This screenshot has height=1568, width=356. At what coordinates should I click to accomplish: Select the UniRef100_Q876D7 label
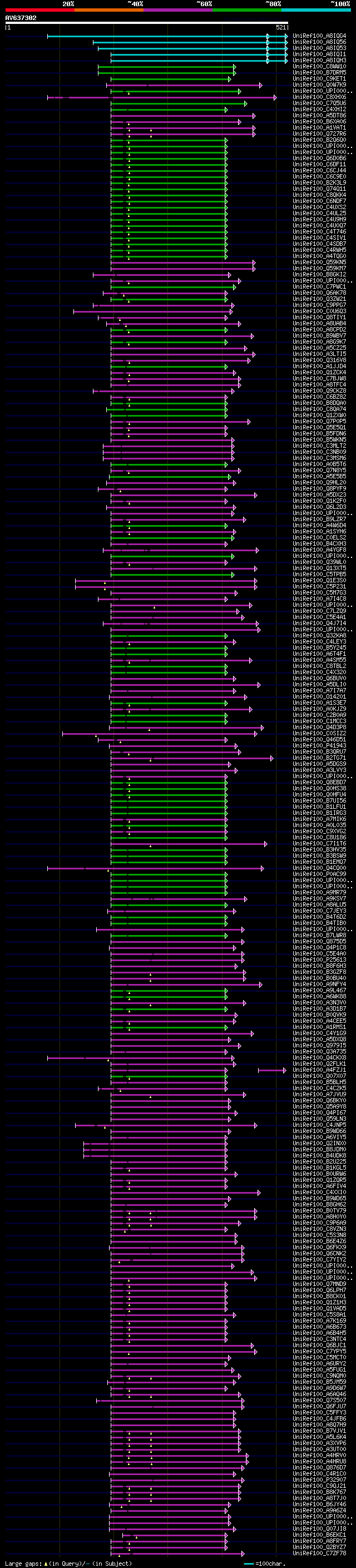[x=319, y=1467]
